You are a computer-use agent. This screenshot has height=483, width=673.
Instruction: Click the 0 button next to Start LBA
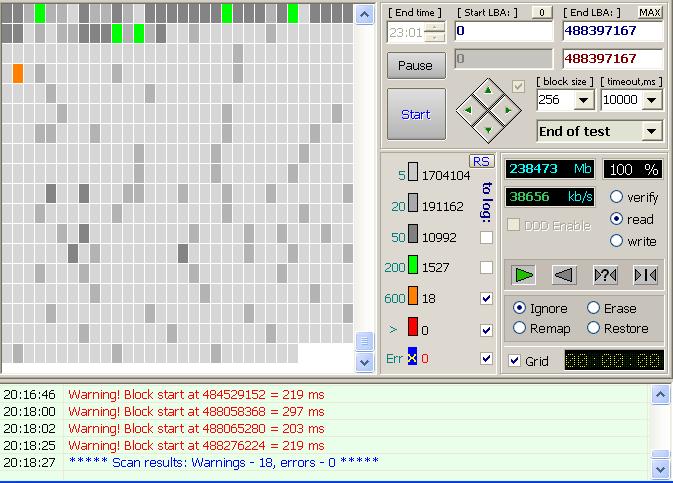(542, 12)
